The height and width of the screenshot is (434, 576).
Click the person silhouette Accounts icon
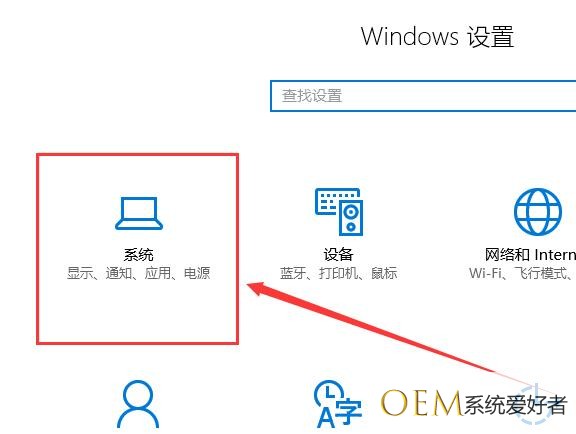(138, 404)
